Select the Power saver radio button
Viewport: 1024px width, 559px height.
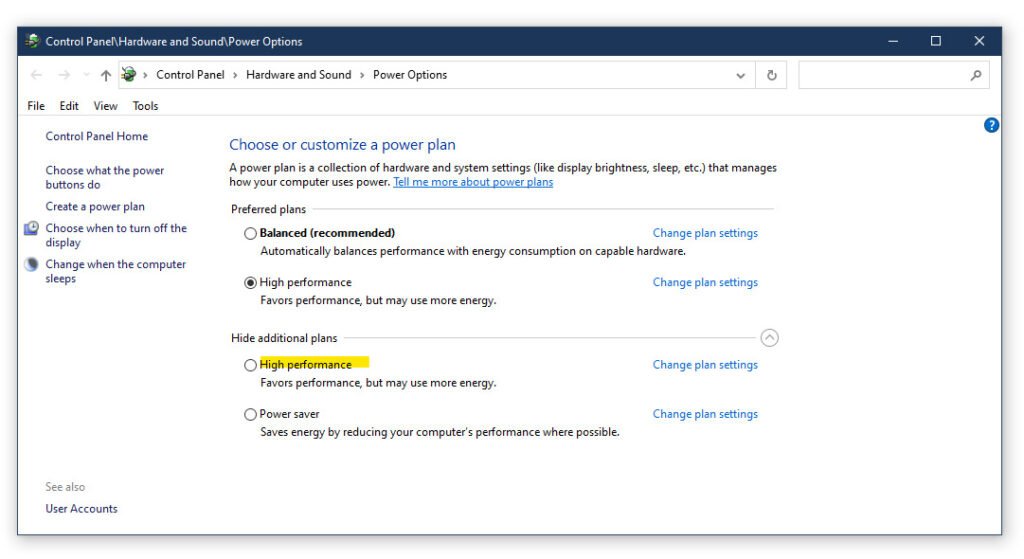tap(250, 414)
